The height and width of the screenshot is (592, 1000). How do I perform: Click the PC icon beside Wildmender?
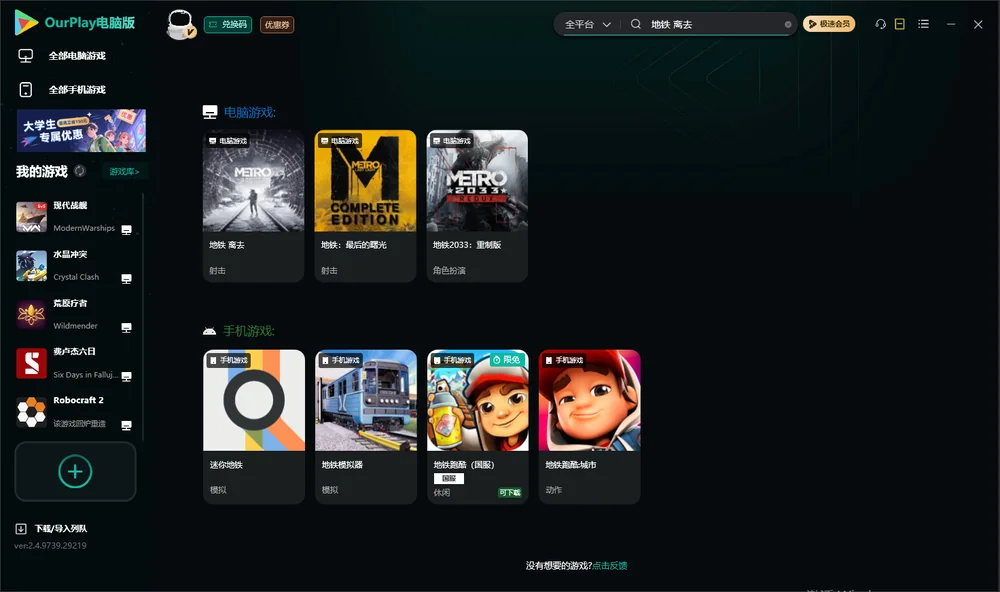coord(127,328)
